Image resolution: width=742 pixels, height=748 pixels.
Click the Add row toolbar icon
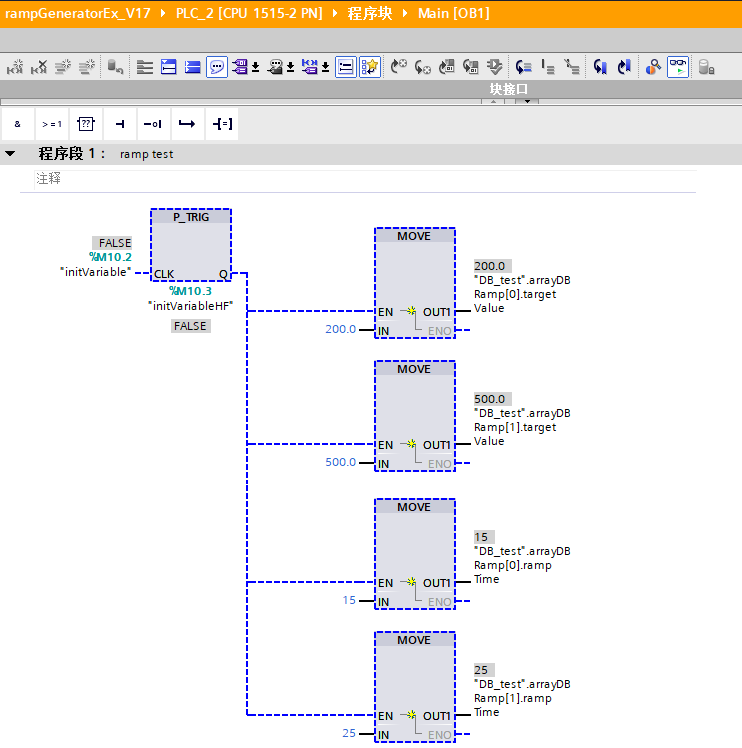[86, 67]
